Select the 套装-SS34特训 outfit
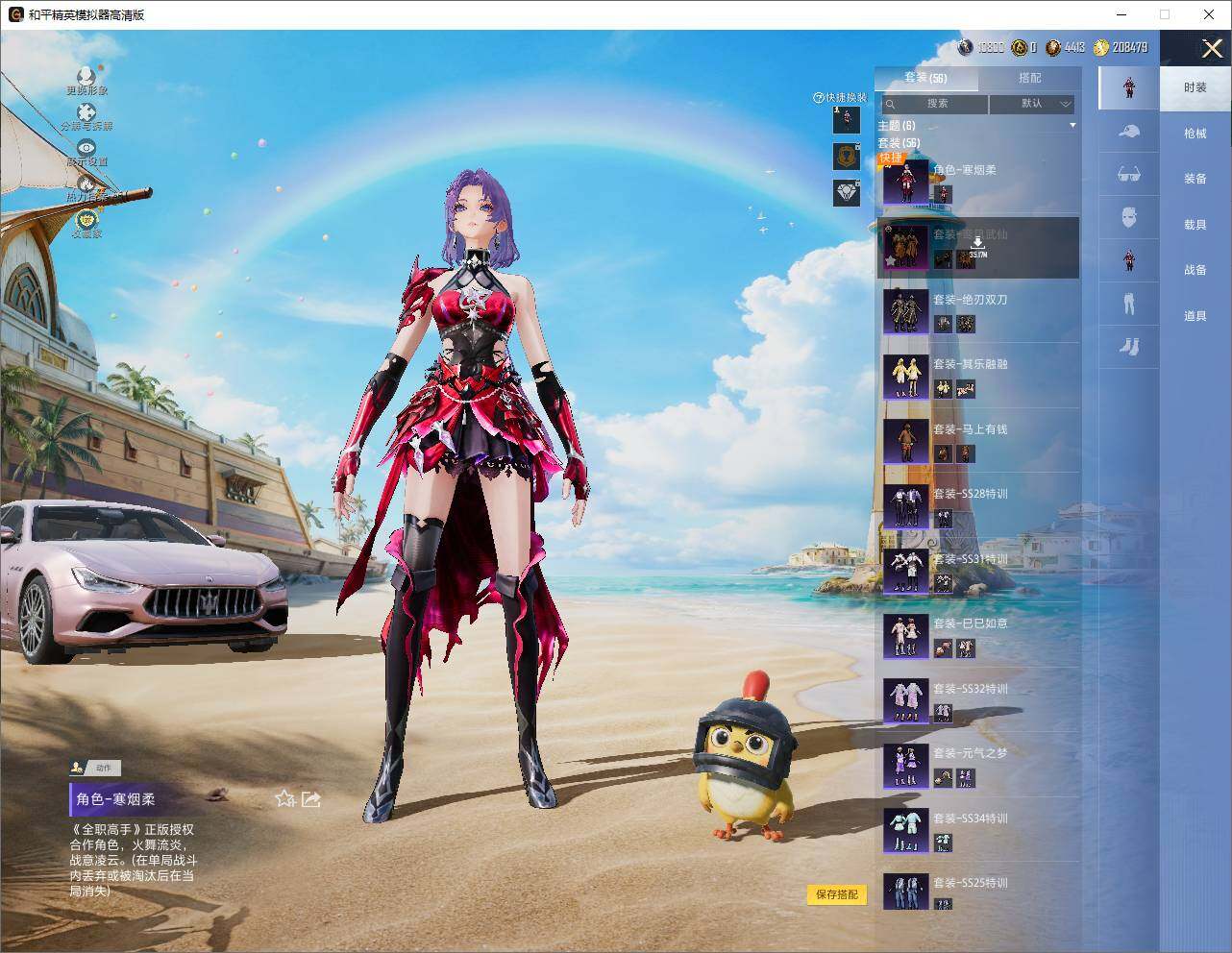This screenshot has height=953, width=1232. 978,830
